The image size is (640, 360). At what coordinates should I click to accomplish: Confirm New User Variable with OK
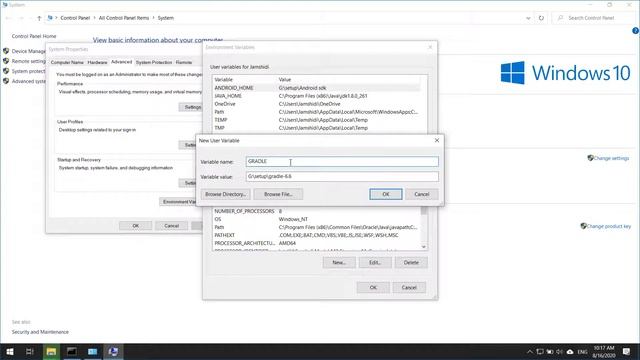click(386, 194)
